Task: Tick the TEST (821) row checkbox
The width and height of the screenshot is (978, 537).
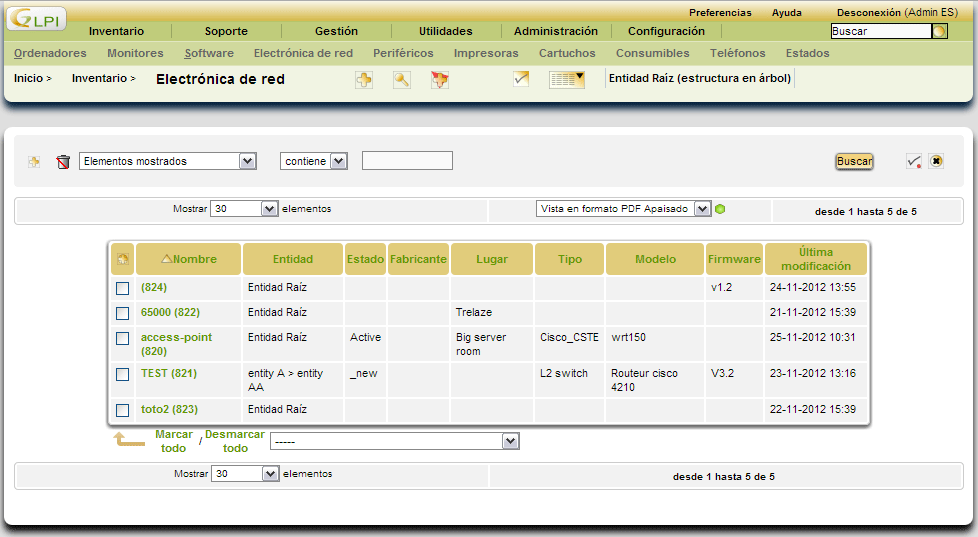Action: pyautogui.click(x=123, y=374)
